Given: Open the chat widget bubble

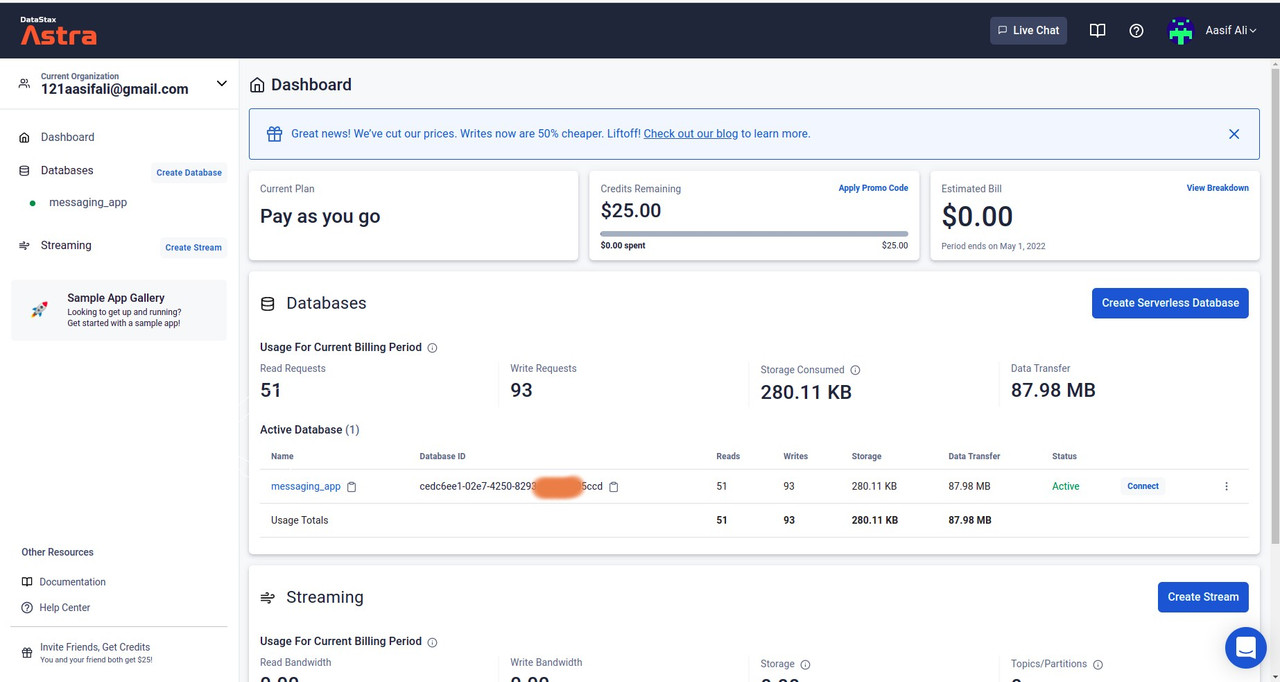Looking at the screenshot, I should pos(1245,648).
